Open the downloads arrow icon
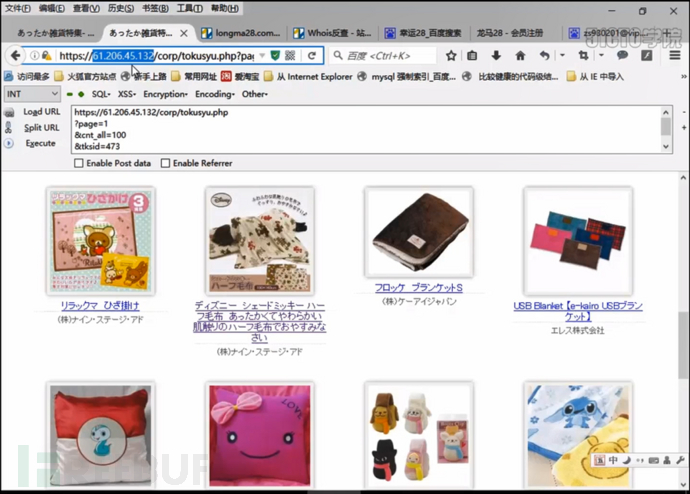The width and height of the screenshot is (690, 494). (496, 56)
